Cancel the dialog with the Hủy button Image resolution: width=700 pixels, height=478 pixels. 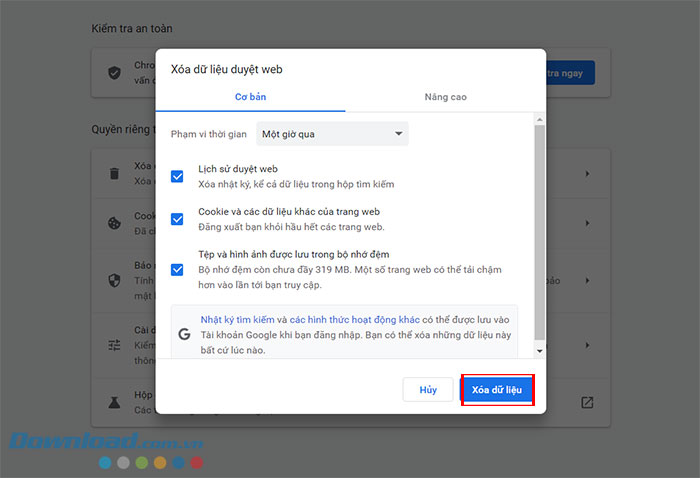pos(428,390)
